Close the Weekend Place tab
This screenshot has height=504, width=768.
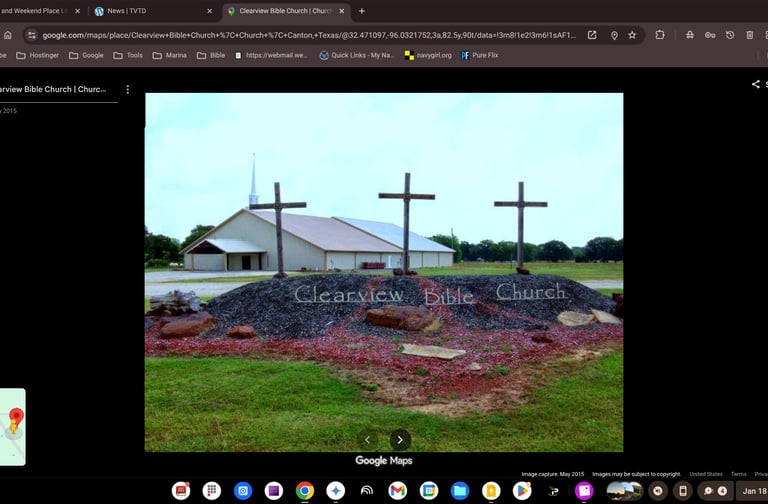tap(77, 11)
